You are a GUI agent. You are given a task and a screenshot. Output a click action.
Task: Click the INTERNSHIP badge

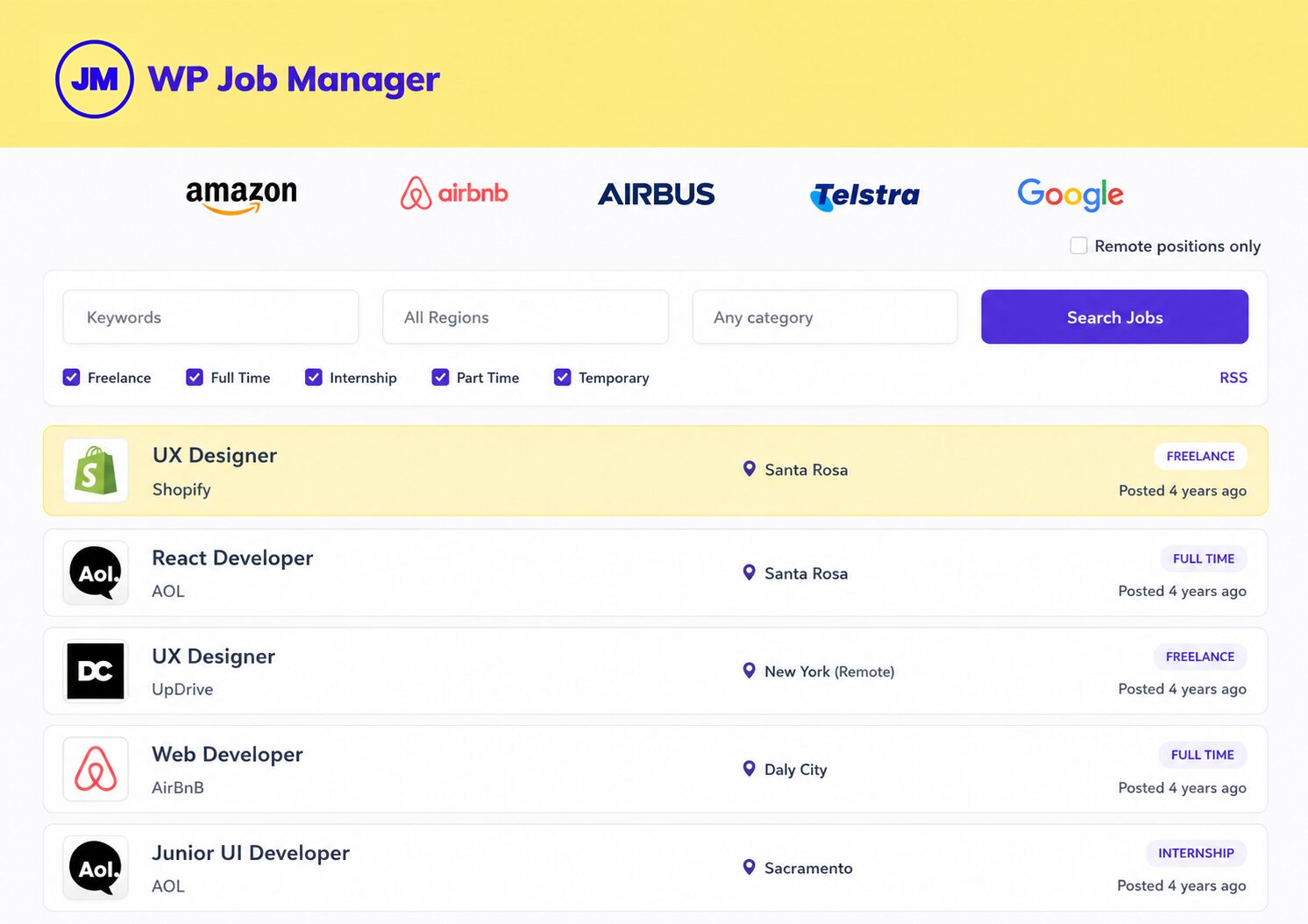click(x=1196, y=853)
